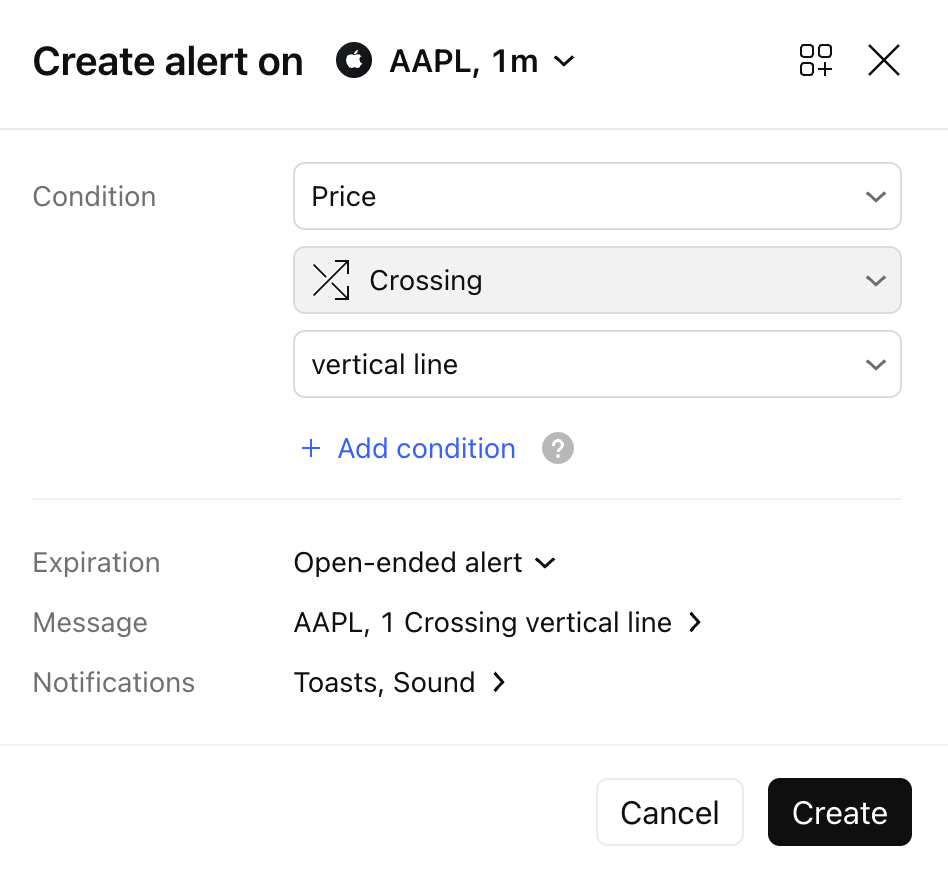The height and width of the screenshot is (874, 948).
Task: Click the Add condition link
Action: (426, 449)
